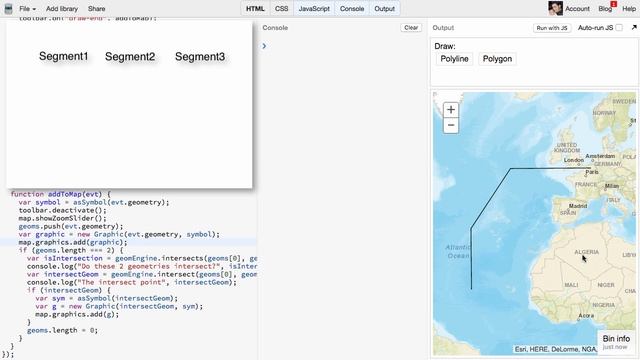Click the ALGERIA label on the map
The width and height of the screenshot is (640, 360).
[x=587, y=252]
